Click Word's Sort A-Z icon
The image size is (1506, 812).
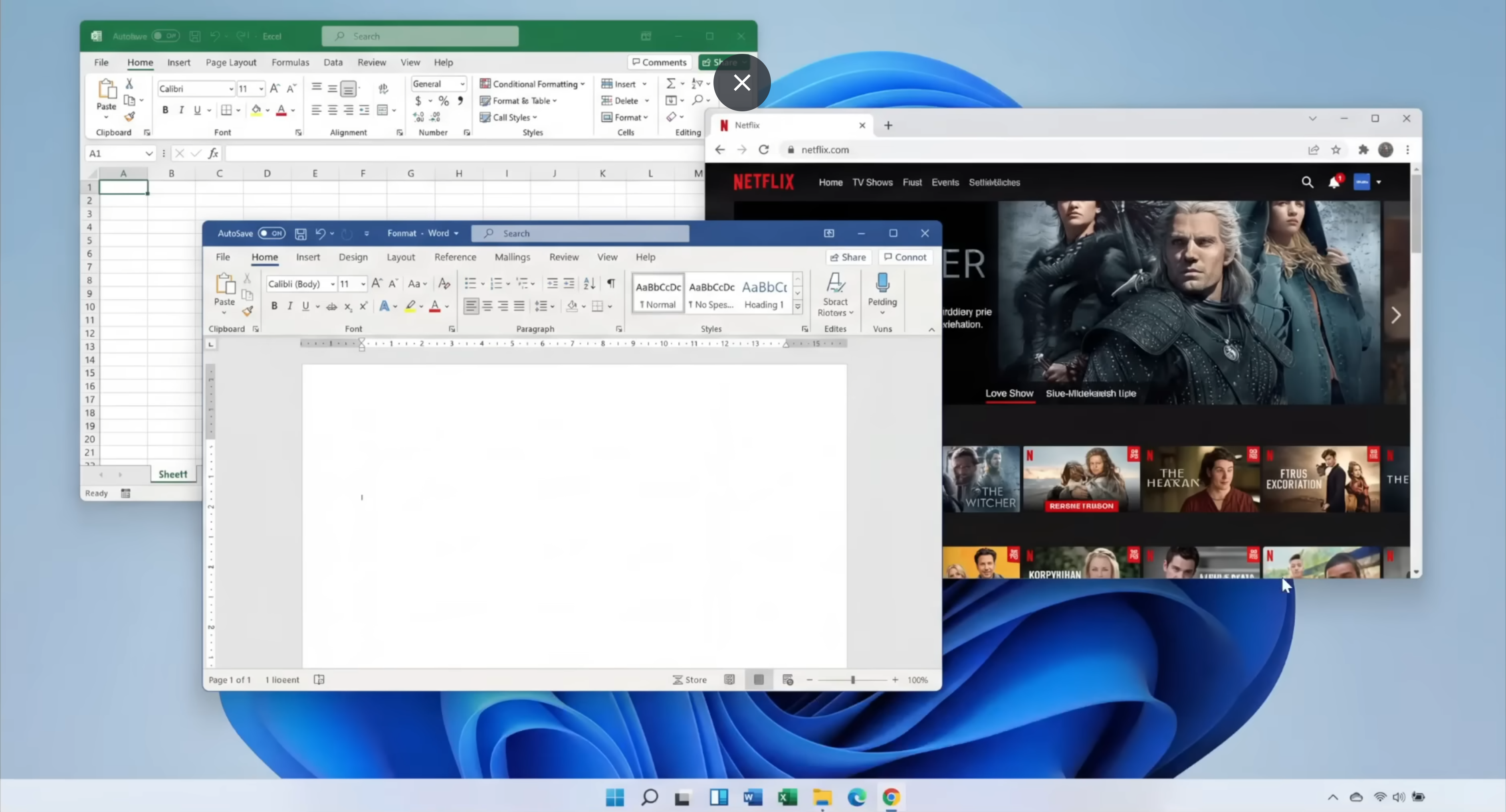click(589, 283)
